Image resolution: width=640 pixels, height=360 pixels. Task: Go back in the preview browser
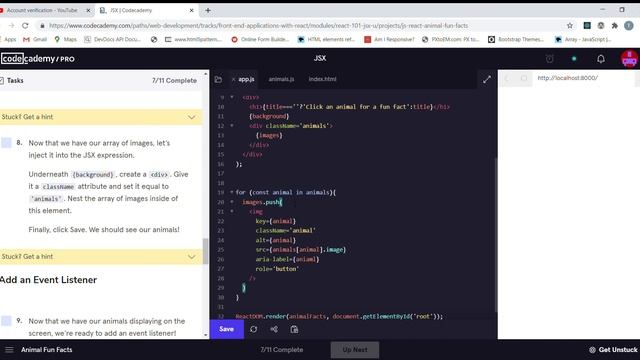507,78
